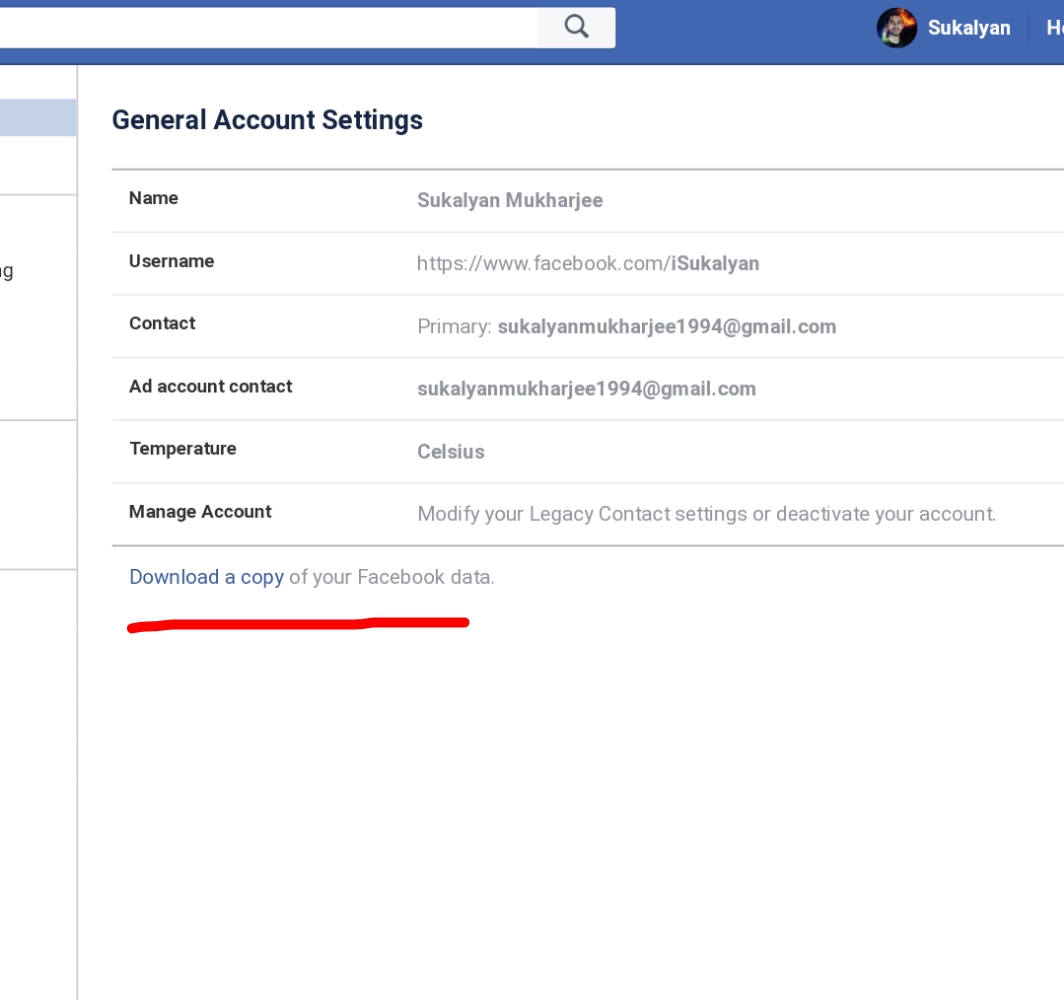This screenshot has height=1000, width=1064.
Task: Click the ad account email value
Action: click(x=586, y=389)
